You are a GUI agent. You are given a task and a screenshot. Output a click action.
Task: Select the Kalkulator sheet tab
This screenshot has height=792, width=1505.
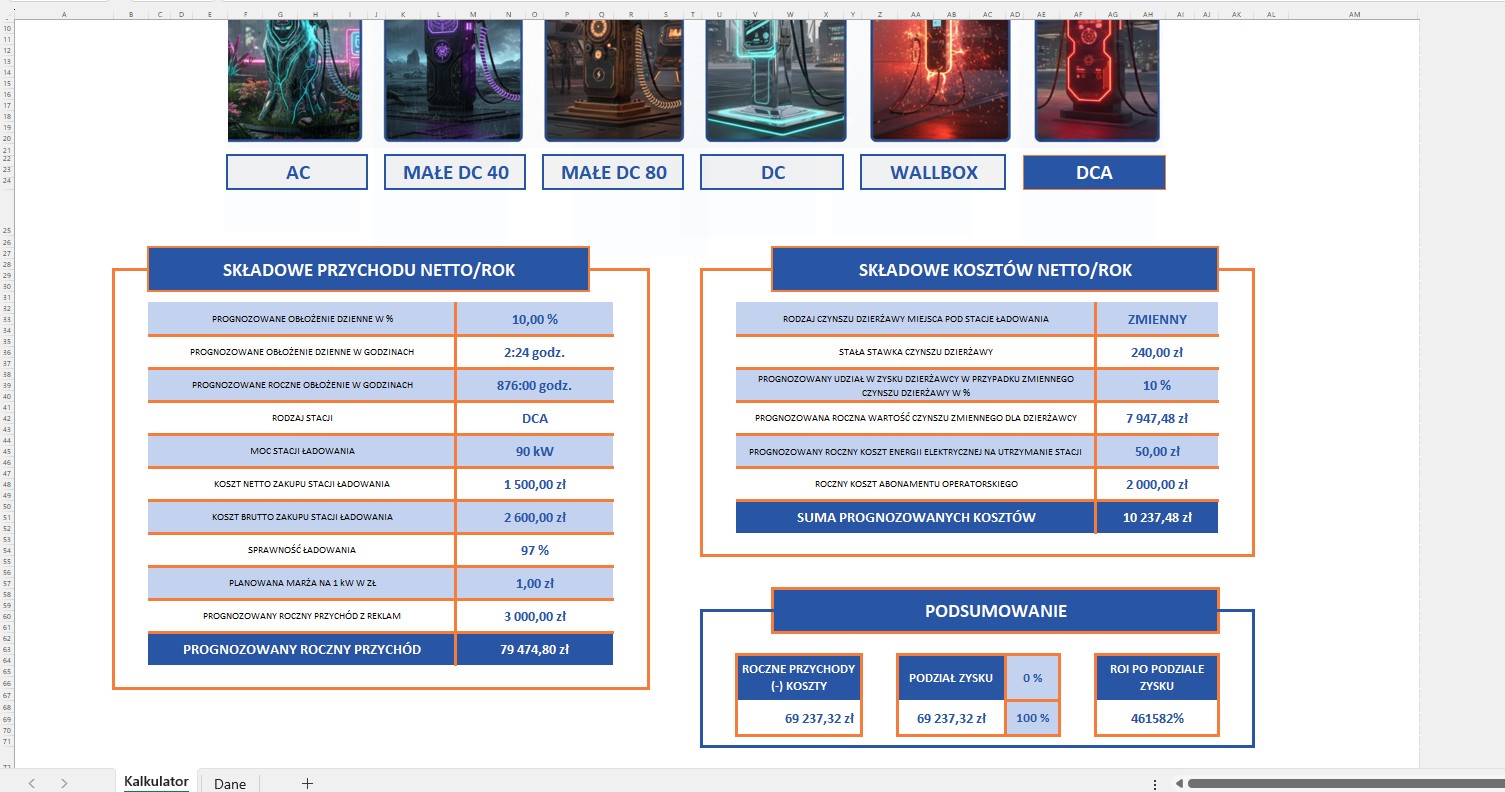point(156,782)
